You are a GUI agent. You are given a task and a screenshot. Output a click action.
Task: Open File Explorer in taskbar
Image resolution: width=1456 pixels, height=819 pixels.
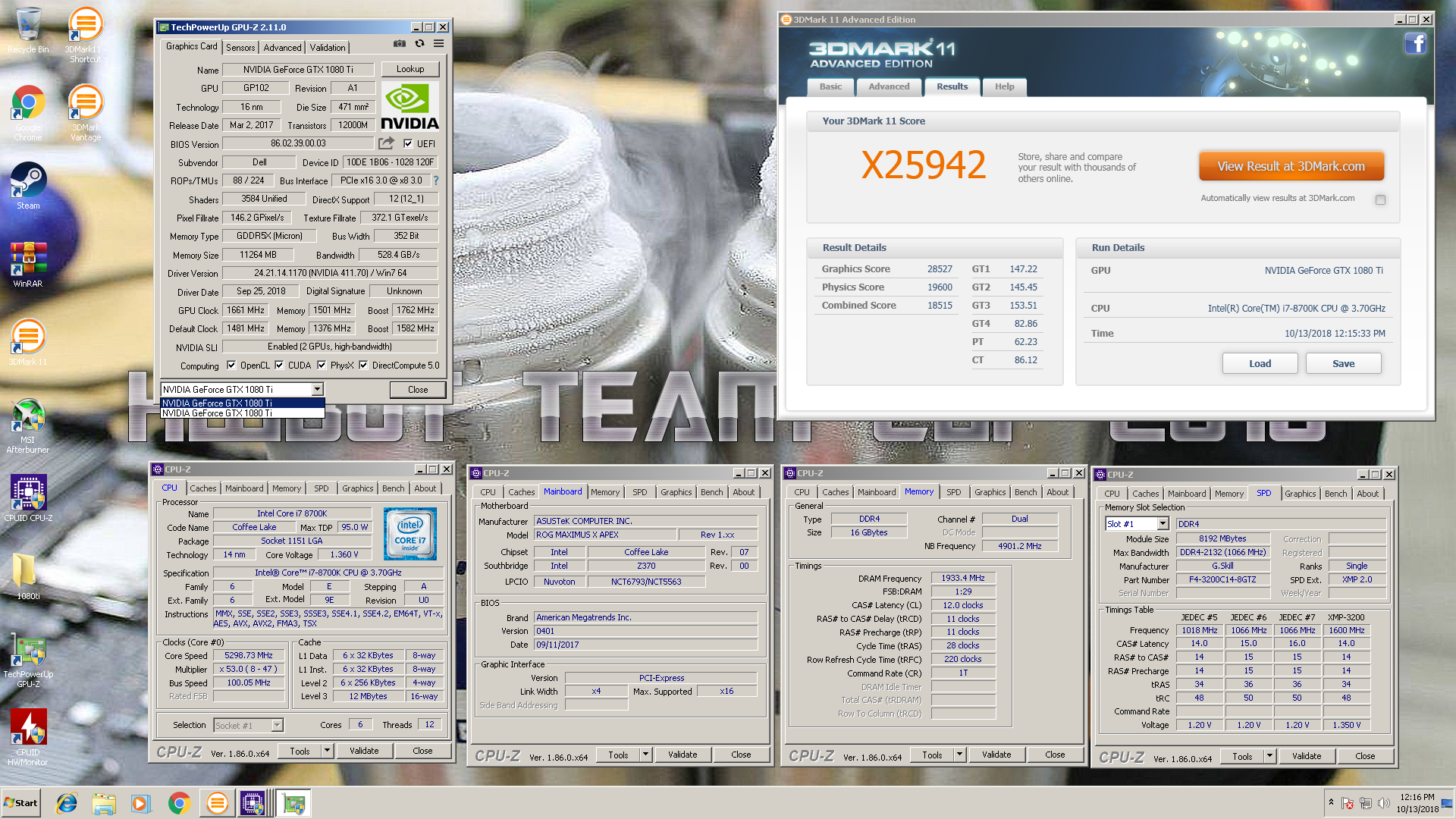[x=104, y=803]
